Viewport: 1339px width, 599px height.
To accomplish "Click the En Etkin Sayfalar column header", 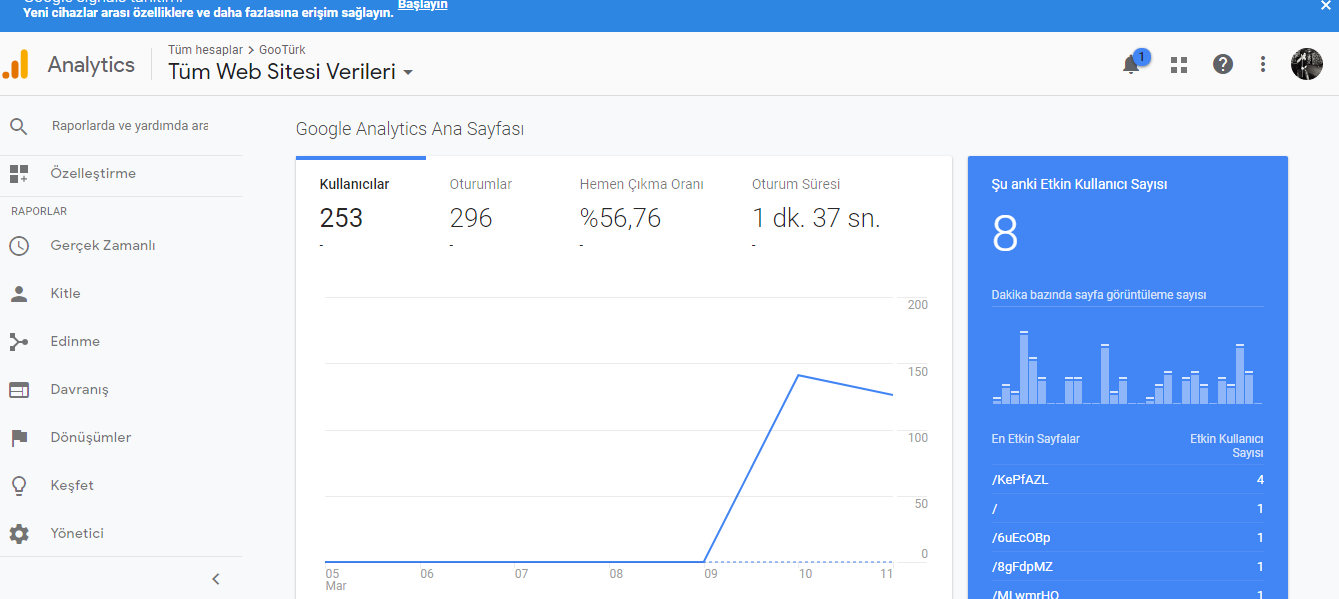I will coord(1035,439).
